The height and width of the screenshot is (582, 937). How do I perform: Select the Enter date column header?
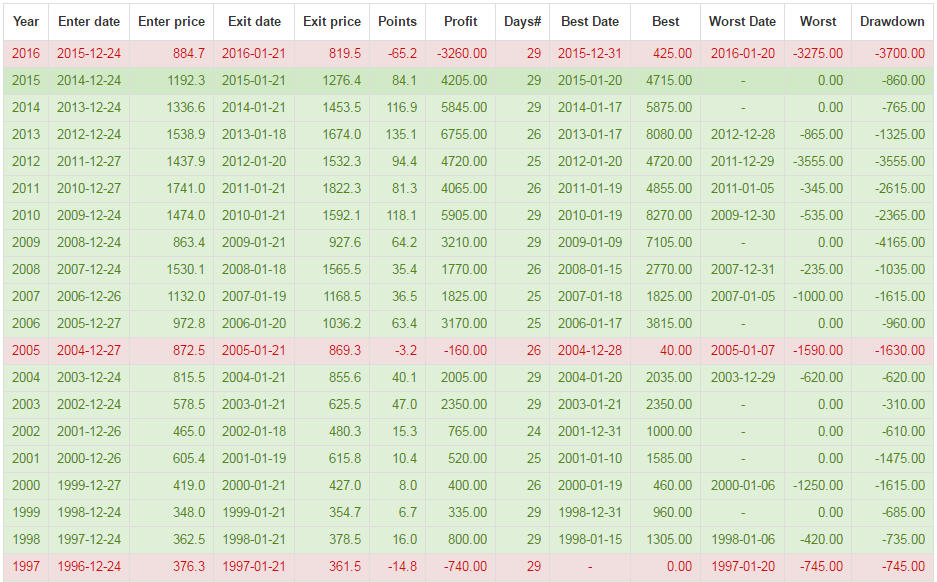point(89,22)
